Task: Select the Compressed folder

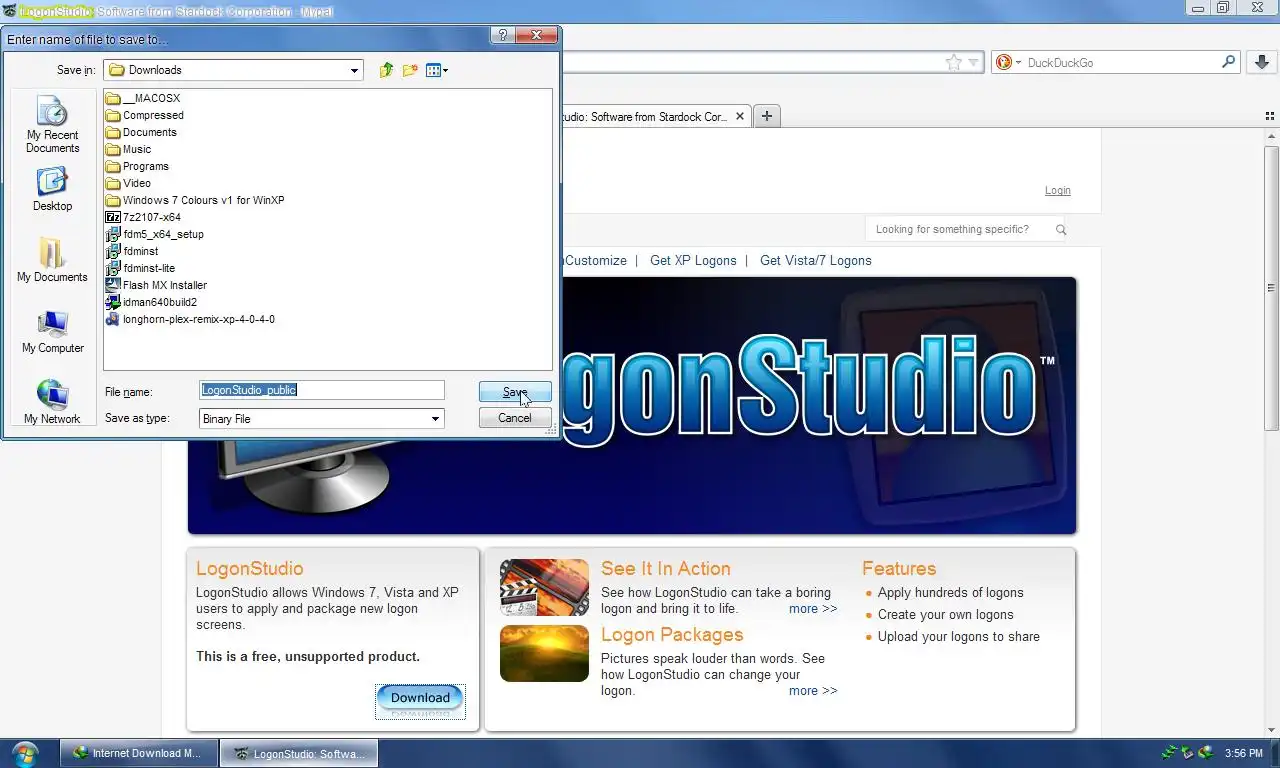Action: (145, 115)
